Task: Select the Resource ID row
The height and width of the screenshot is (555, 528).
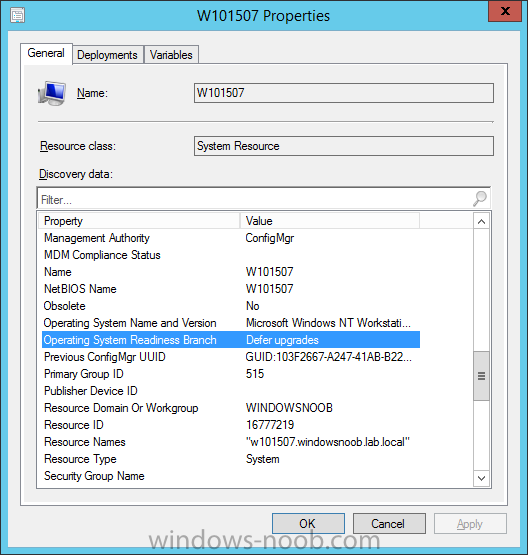Action: point(231,425)
